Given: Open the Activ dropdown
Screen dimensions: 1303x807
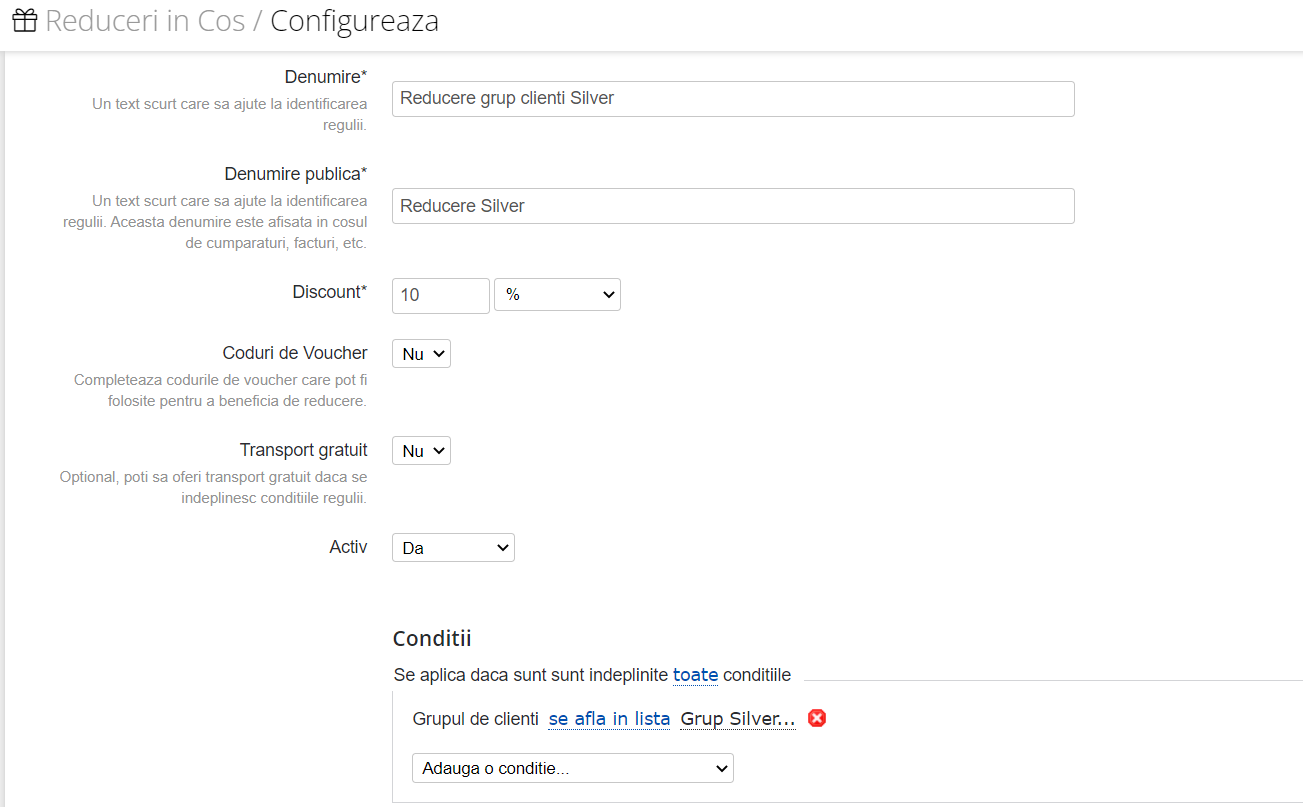Looking at the screenshot, I should pyautogui.click(x=453, y=548).
